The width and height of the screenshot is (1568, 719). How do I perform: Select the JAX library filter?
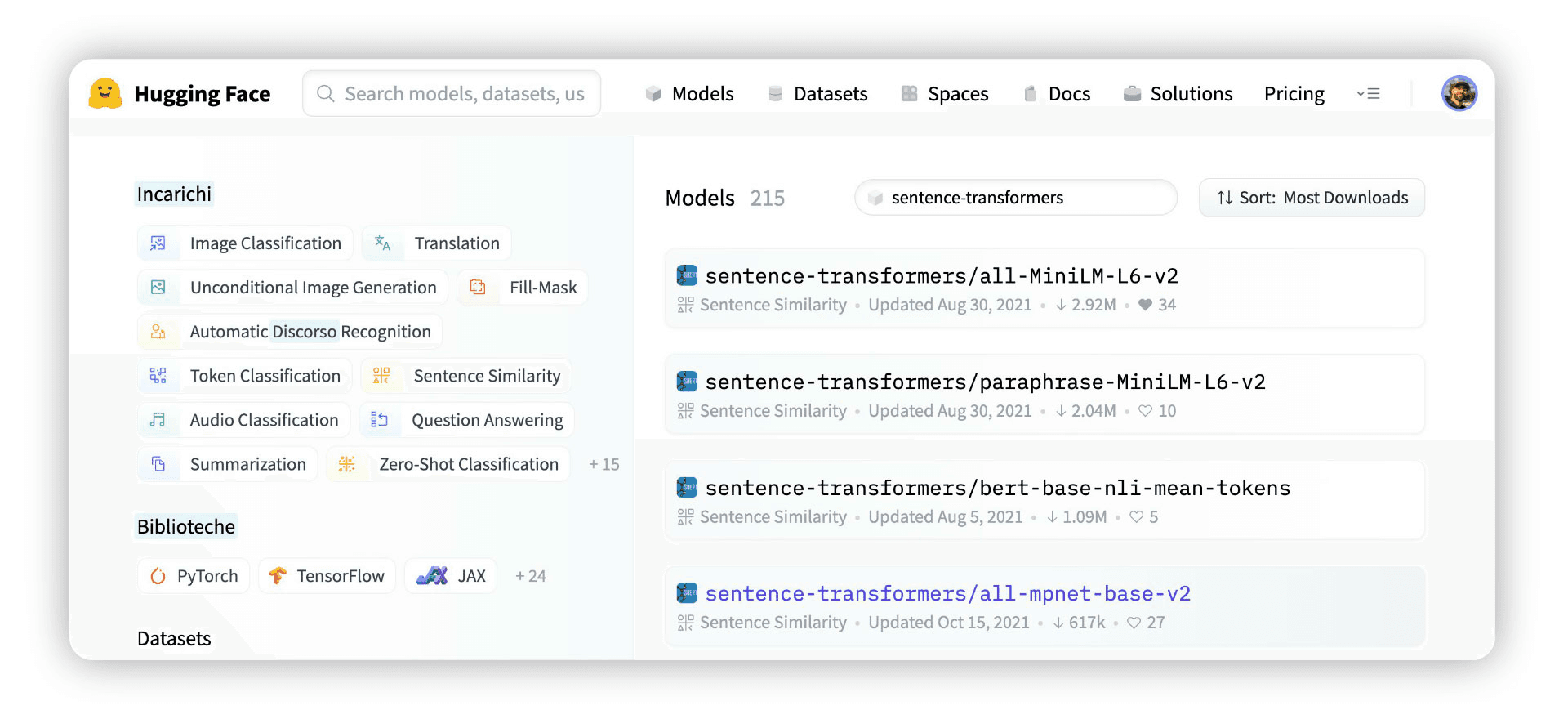(x=451, y=576)
